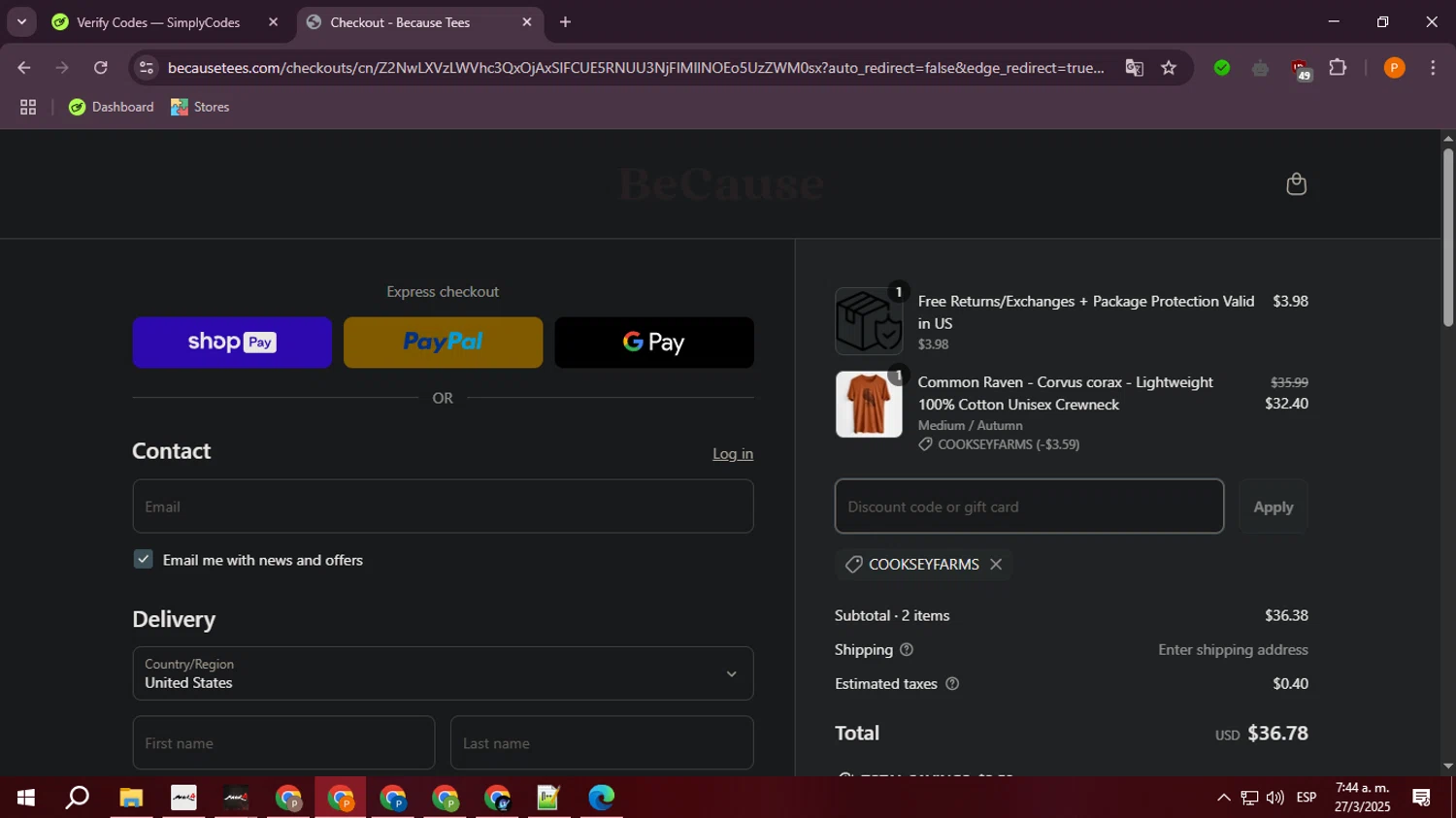The height and width of the screenshot is (818, 1456).
Task: Click the taskbar clock showing 7:44 a. m.
Action: [1363, 798]
